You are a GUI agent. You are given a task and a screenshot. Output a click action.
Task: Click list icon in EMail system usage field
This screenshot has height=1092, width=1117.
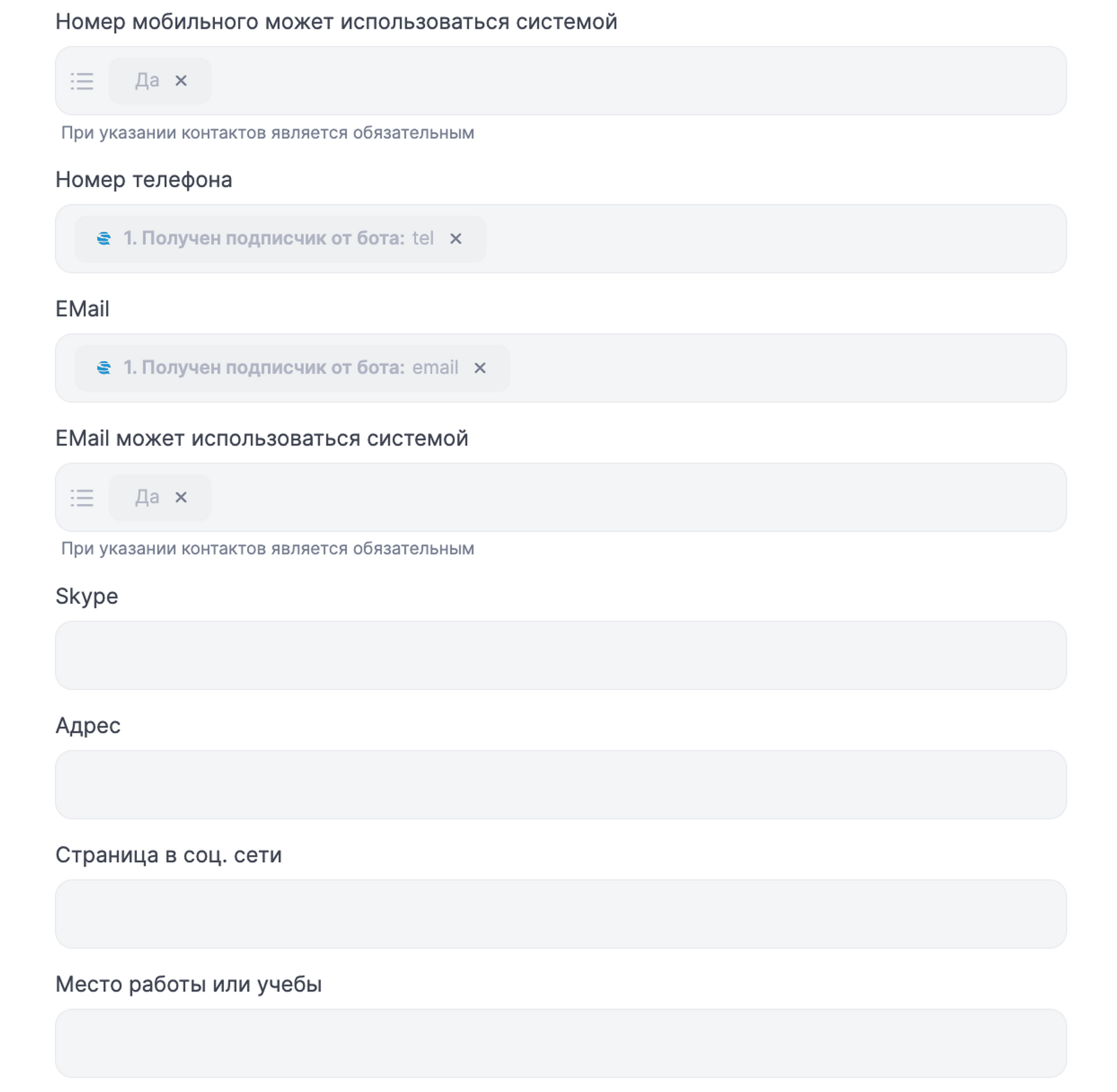click(x=82, y=498)
